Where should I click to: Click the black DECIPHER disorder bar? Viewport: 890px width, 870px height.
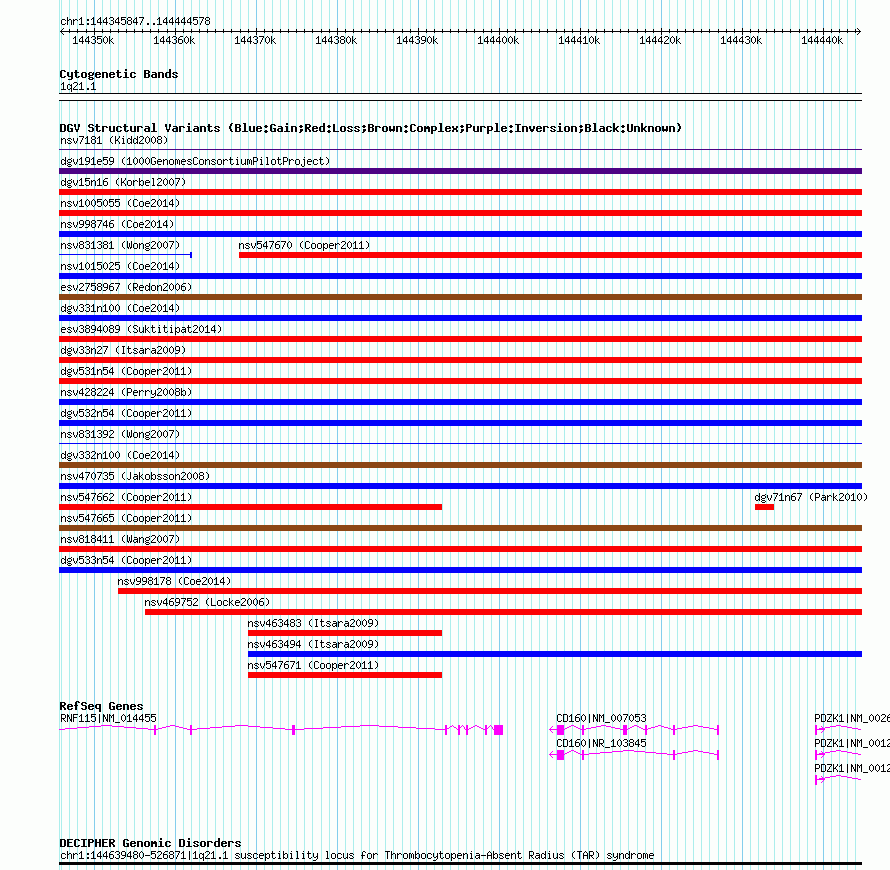pyautogui.click(x=460, y=864)
